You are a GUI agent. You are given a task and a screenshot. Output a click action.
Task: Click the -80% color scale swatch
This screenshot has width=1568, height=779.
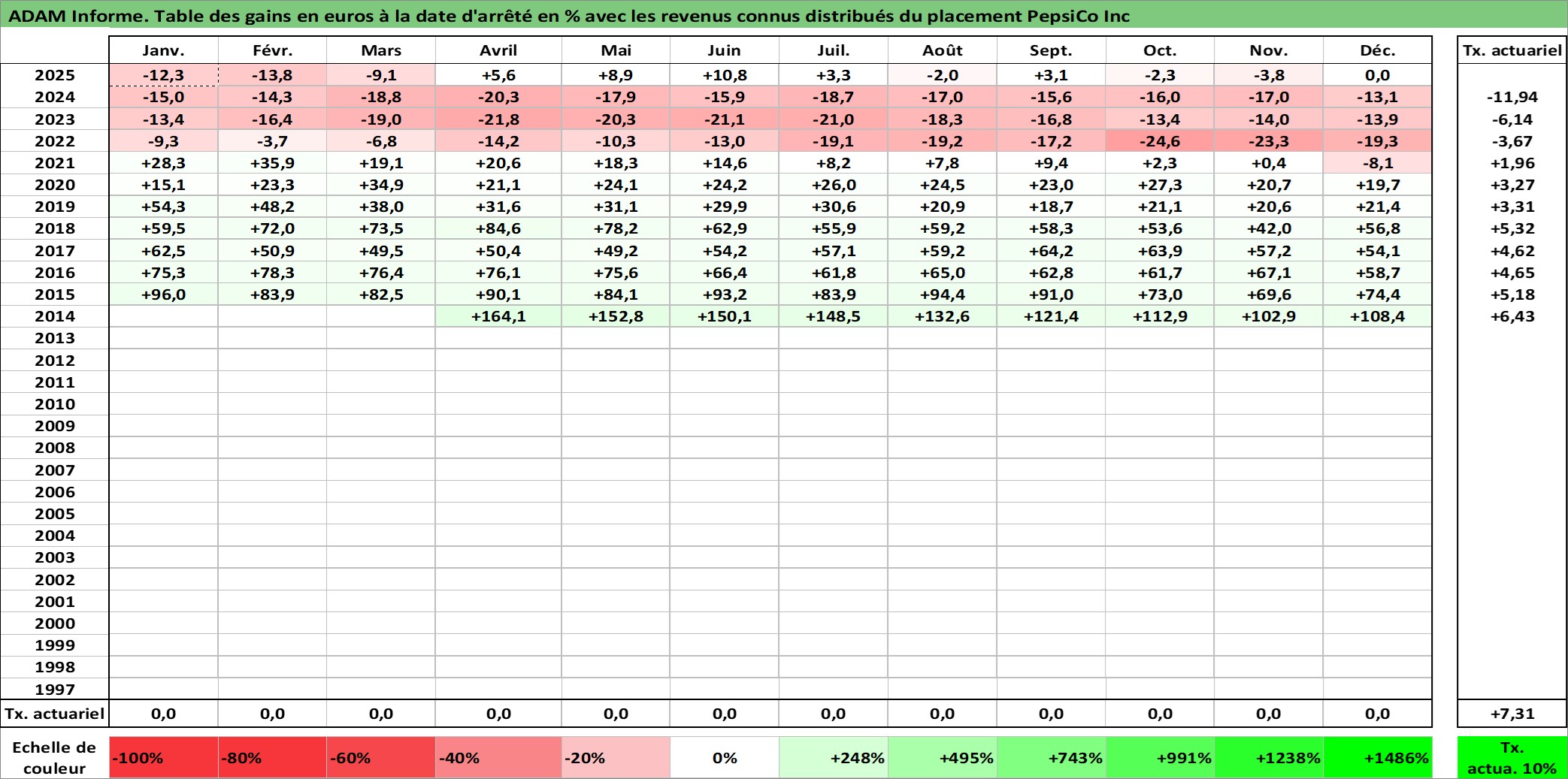(x=272, y=757)
